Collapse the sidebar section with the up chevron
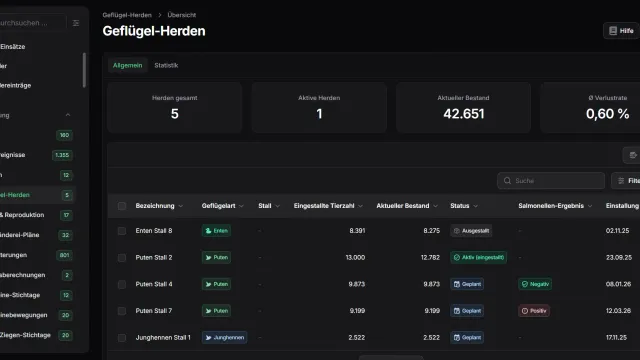The height and width of the screenshot is (360, 640). coord(68,115)
